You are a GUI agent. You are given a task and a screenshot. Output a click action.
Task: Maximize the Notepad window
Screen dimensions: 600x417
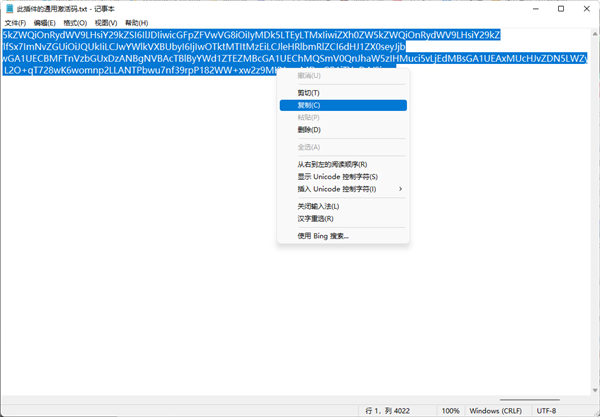click(561, 8)
